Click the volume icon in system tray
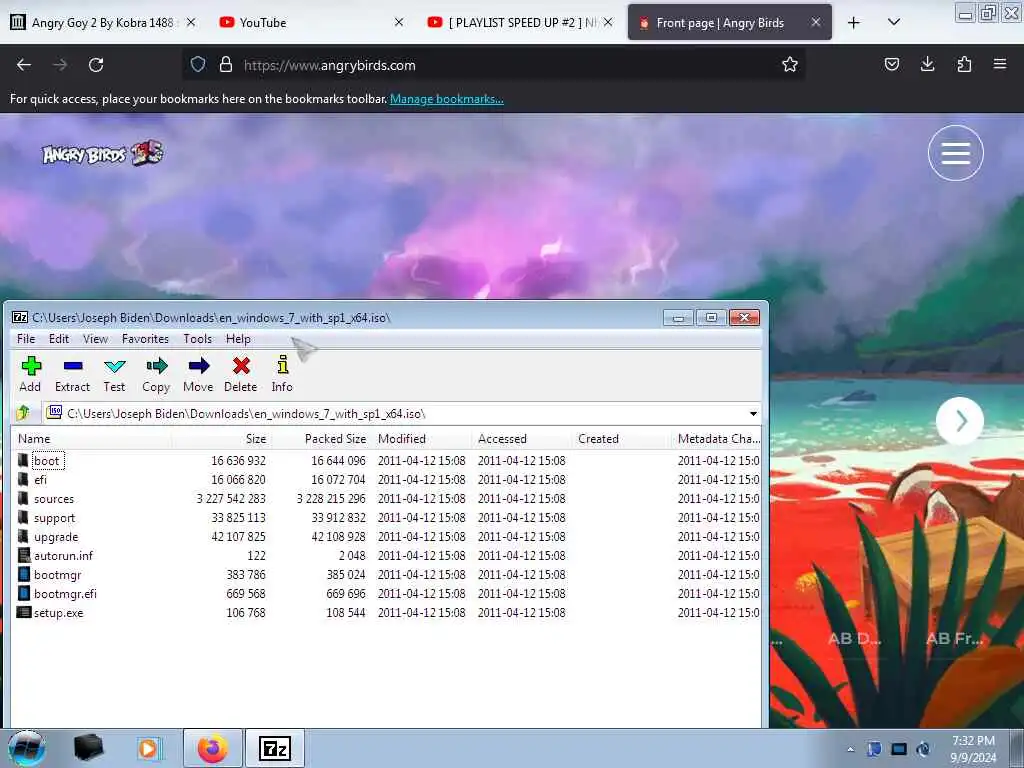The image size is (1024, 768). pyautogui.click(x=923, y=749)
